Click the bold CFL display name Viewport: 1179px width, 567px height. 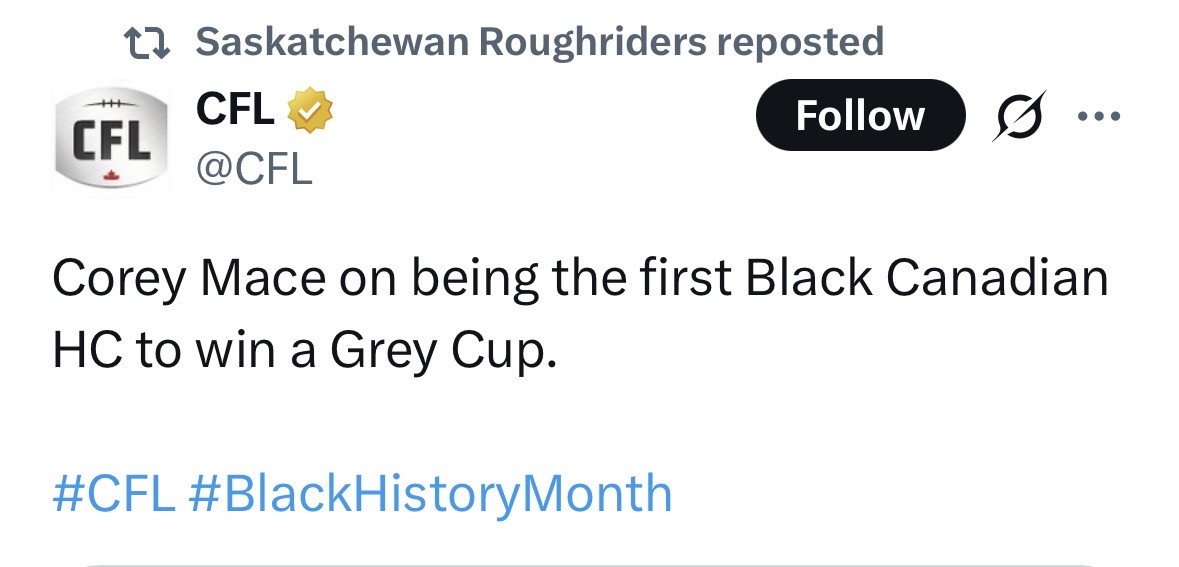click(235, 110)
